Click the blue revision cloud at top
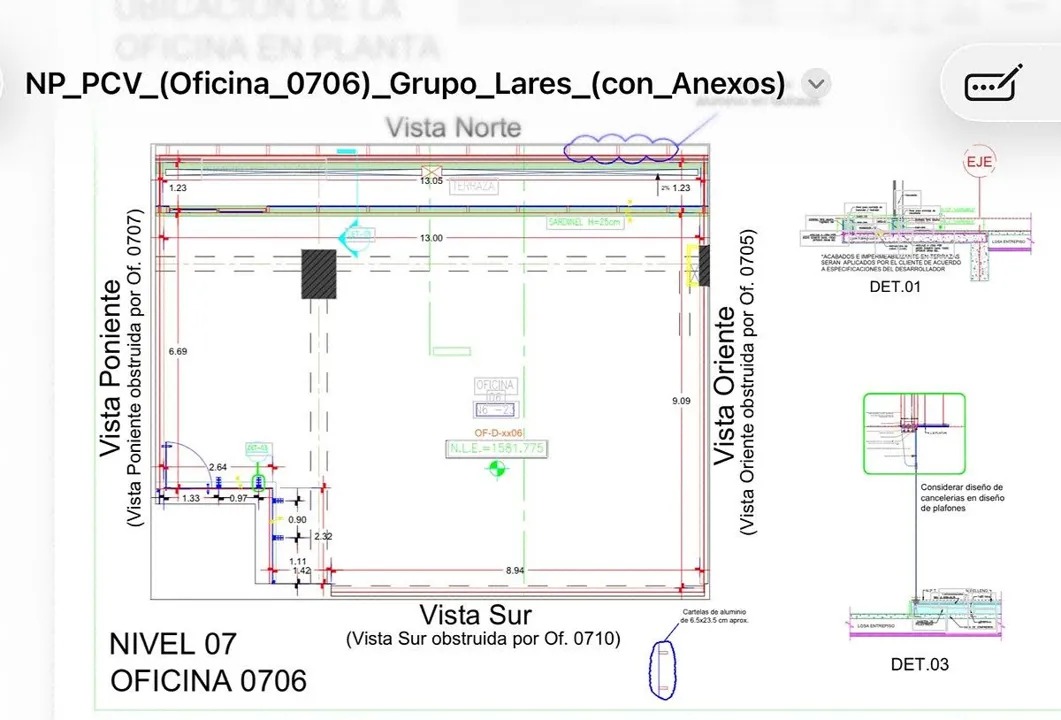This screenshot has height=720, width=1061. [621, 149]
